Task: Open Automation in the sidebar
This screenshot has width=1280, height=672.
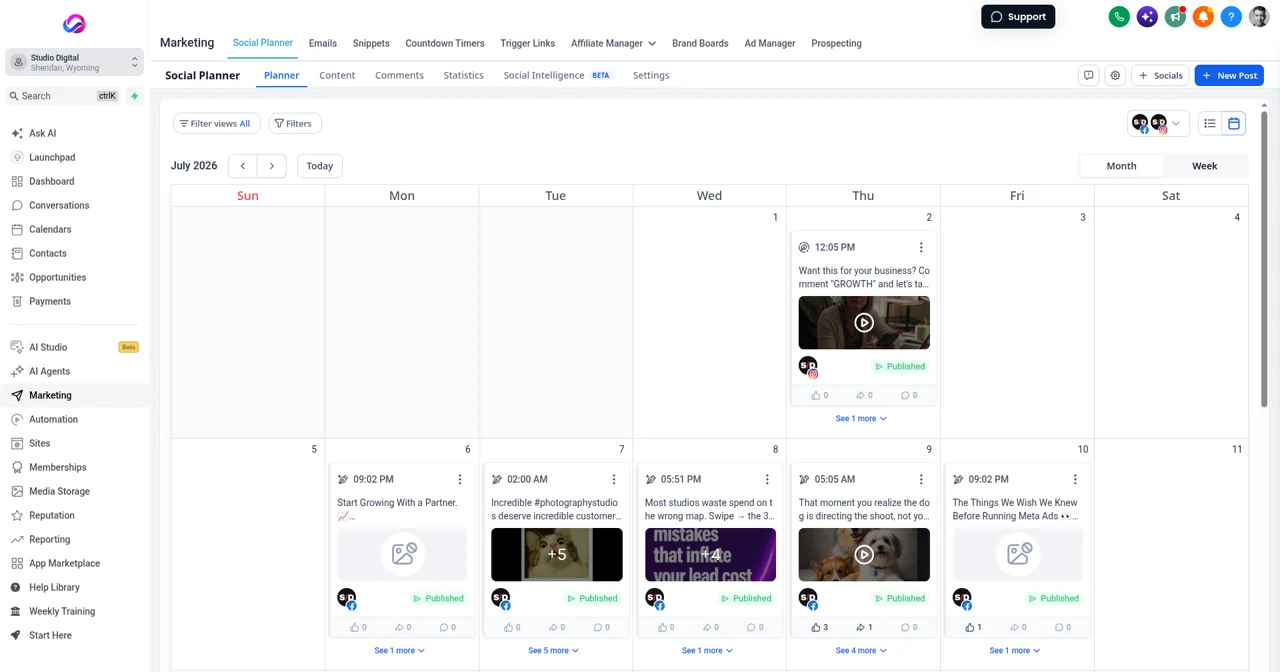Action: point(53,419)
